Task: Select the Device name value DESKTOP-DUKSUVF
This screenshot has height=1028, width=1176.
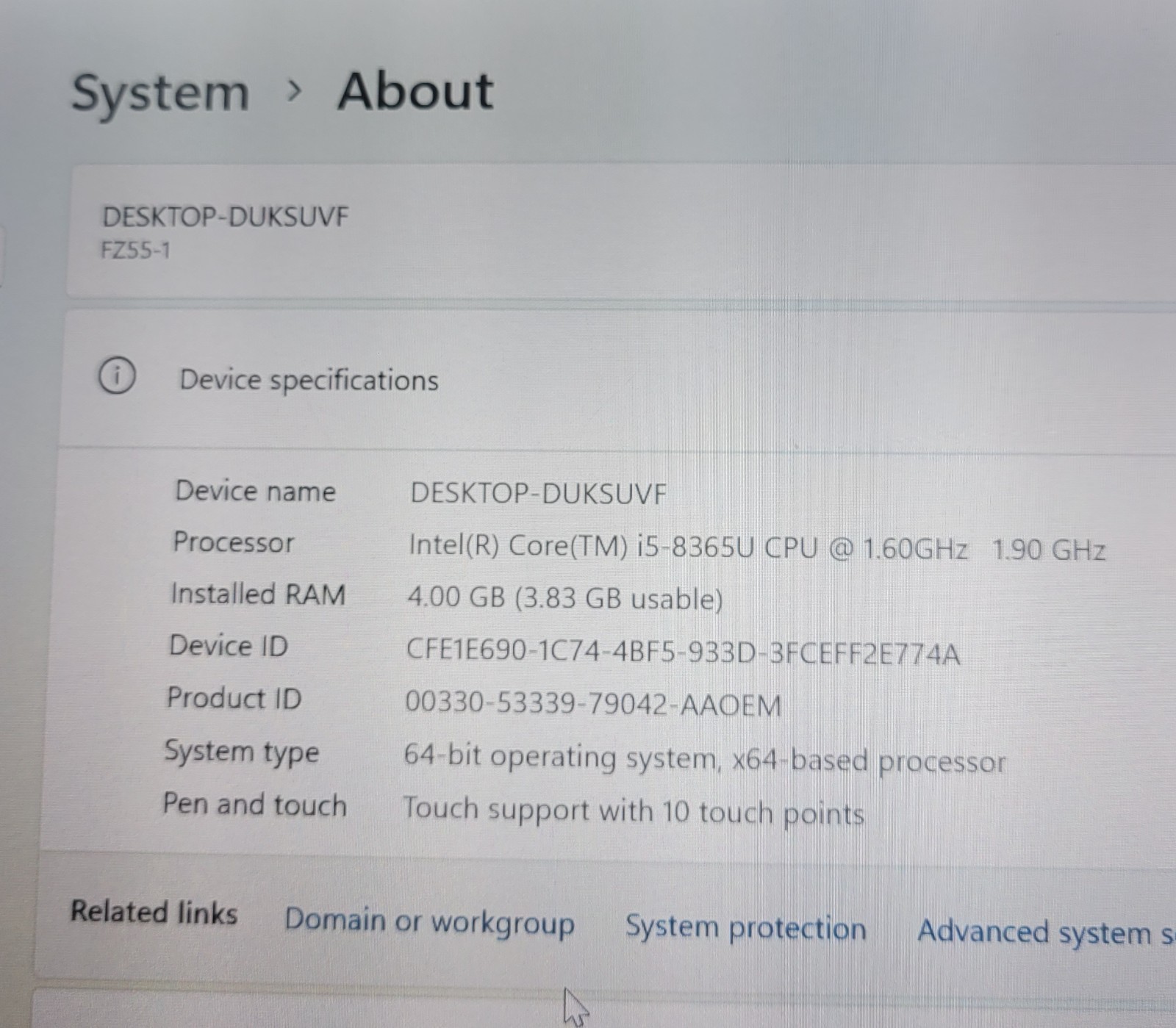Action: click(x=538, y=494)
